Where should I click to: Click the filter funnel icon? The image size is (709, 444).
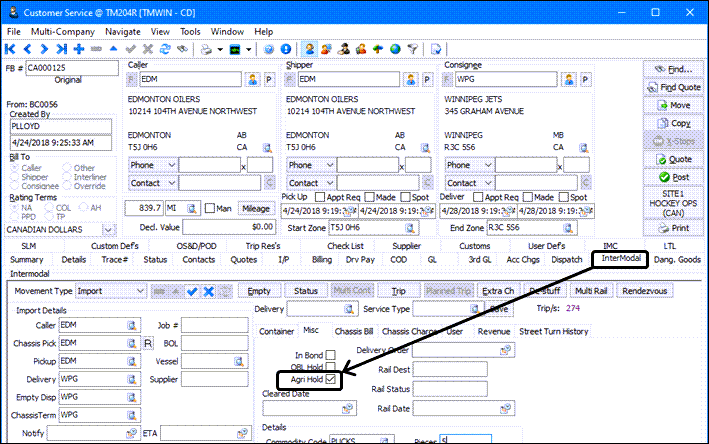[x=411, y=48]
